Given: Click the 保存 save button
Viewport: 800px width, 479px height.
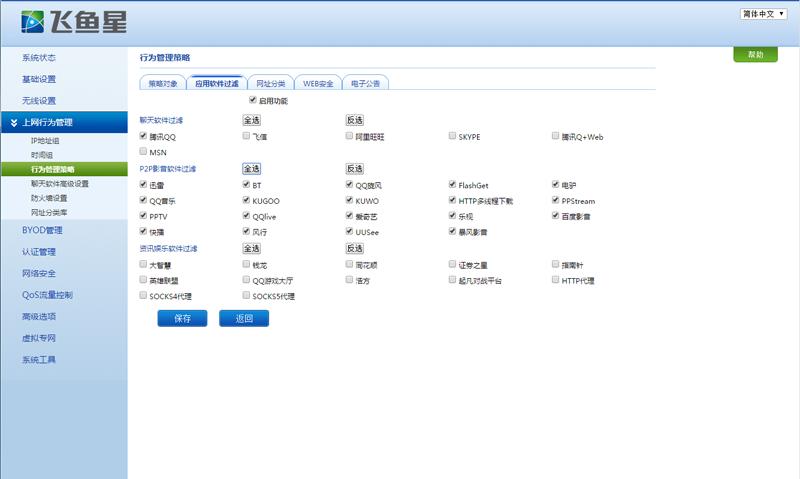Looking at the screenshot, I should tap(181, 319).
